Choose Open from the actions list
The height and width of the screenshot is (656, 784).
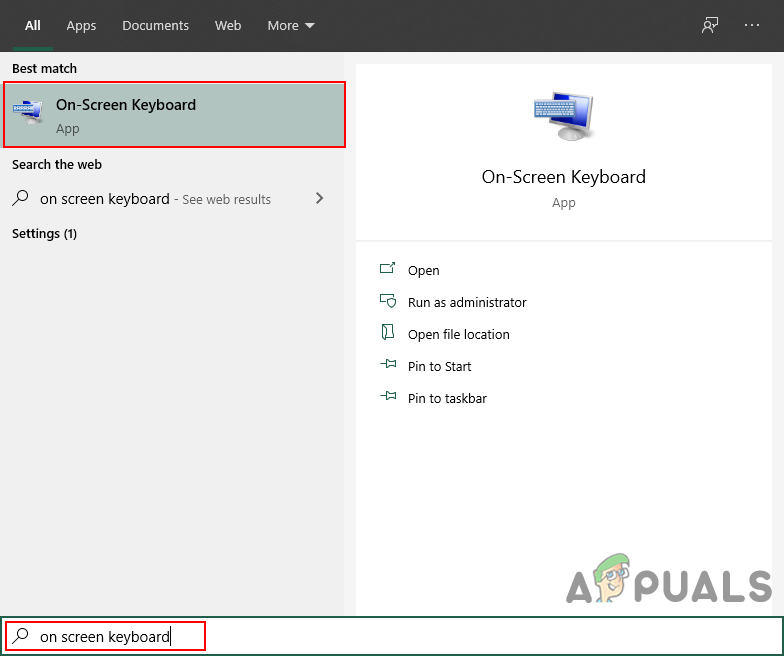tap(424, 270)
